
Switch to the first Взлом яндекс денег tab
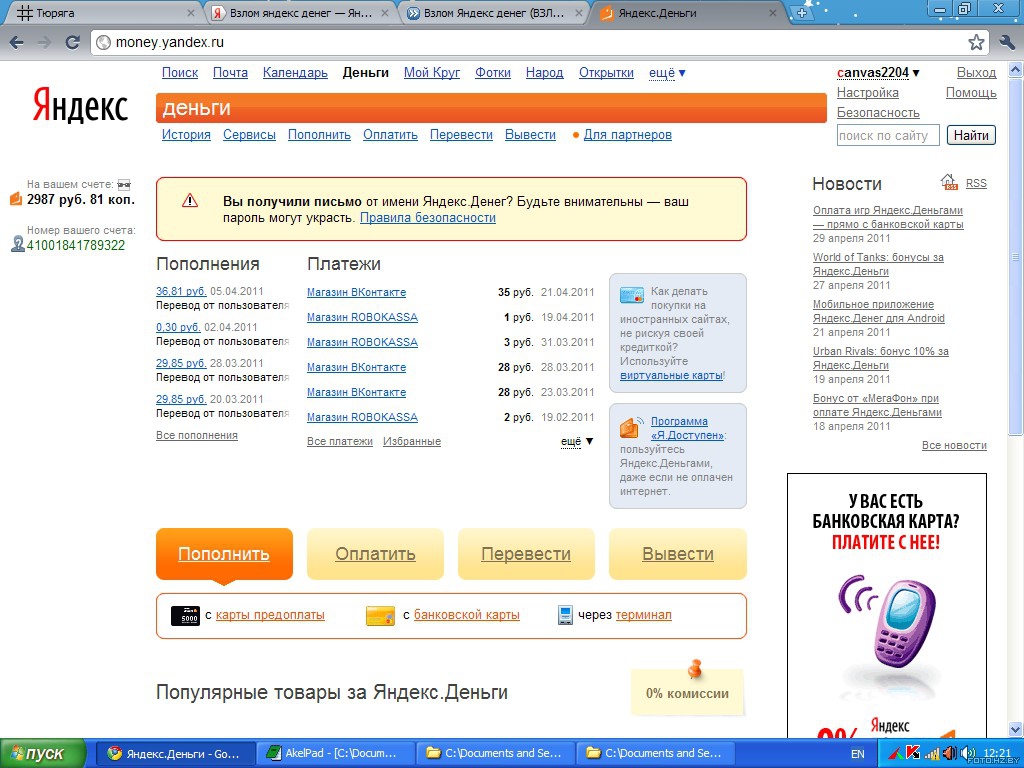point(300,12)
